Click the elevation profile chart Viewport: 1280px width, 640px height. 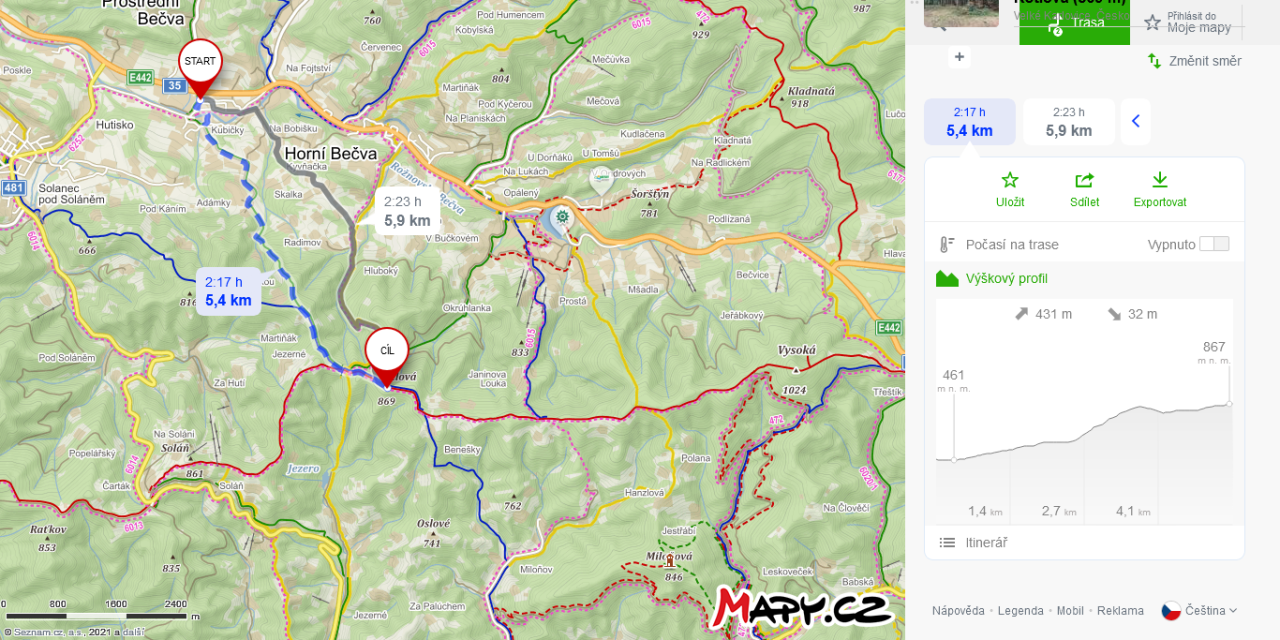coord(1085,410)
